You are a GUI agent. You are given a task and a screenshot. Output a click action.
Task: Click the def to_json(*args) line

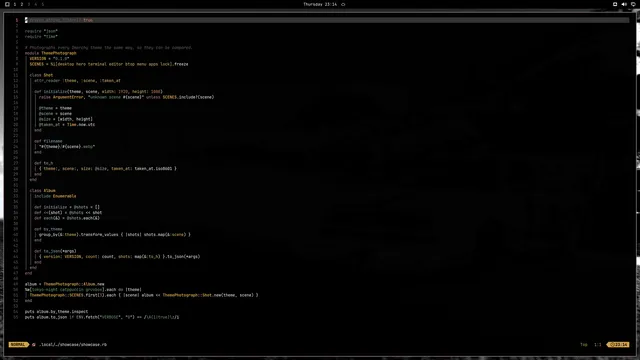[55, 251]
